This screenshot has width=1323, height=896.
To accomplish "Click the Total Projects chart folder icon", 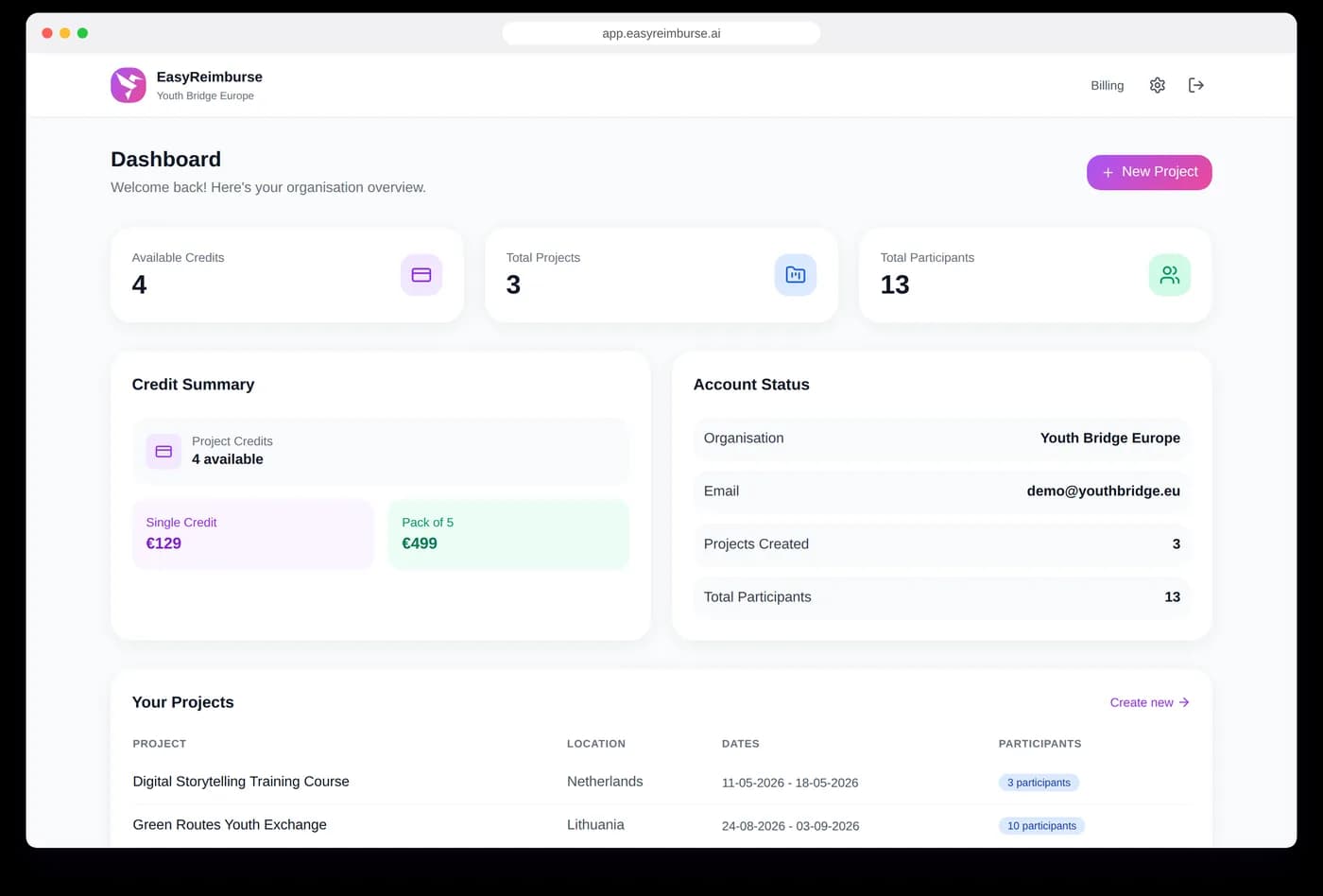I will [796, 275].
